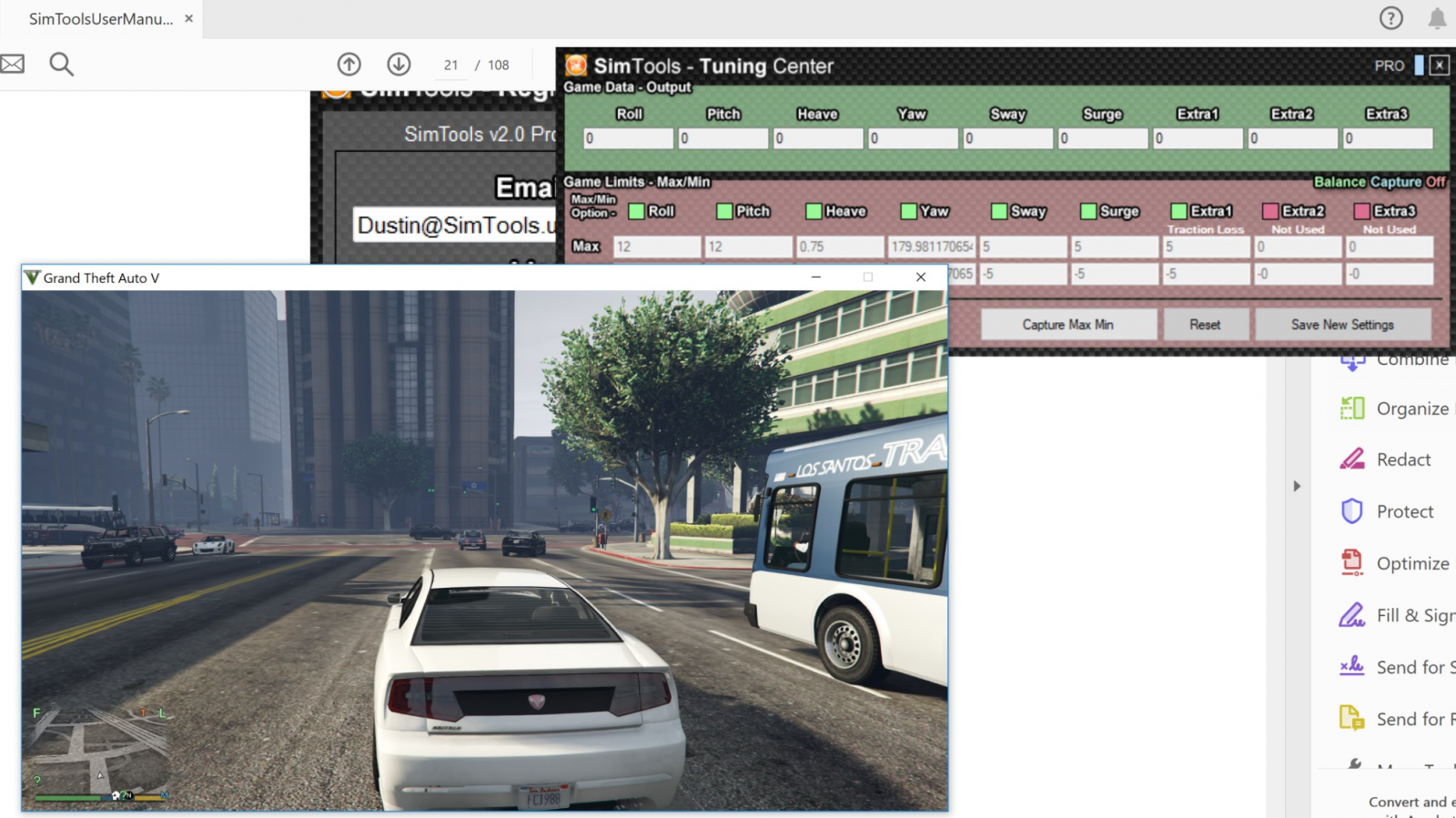Open the Redact tool label
Screen dimensions: 1456x818
click(x=1403, y=459)
